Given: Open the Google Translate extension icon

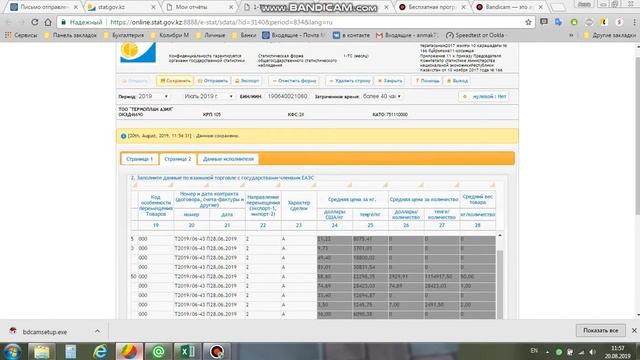Looking at the screenshot, I should tap(558, 22).
